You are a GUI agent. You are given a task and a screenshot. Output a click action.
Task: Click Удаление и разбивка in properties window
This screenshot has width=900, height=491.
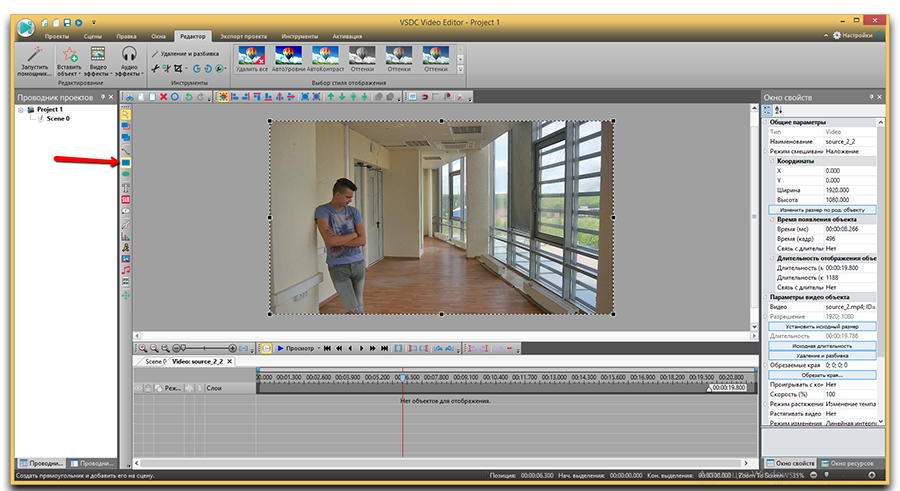822,355
